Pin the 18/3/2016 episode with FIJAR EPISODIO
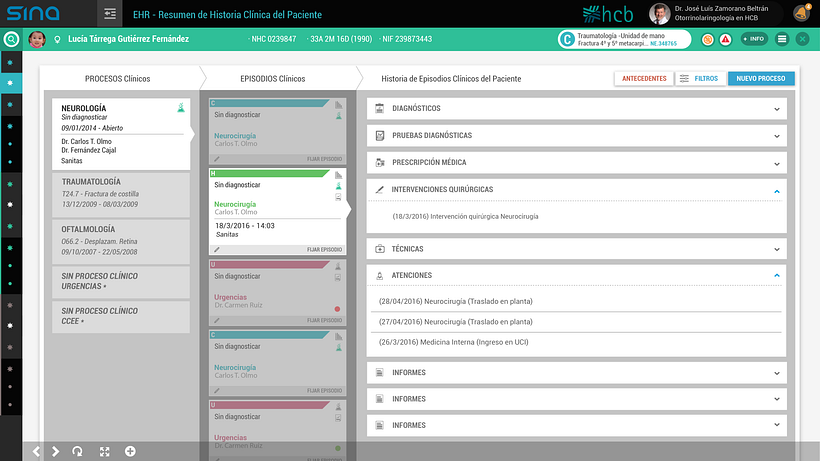Screen dimensions: 820x461 pos(324,250)
